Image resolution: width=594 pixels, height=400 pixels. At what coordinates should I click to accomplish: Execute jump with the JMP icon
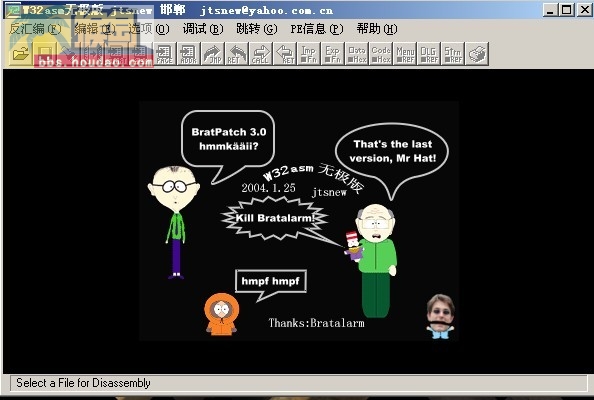pos(212,54)
